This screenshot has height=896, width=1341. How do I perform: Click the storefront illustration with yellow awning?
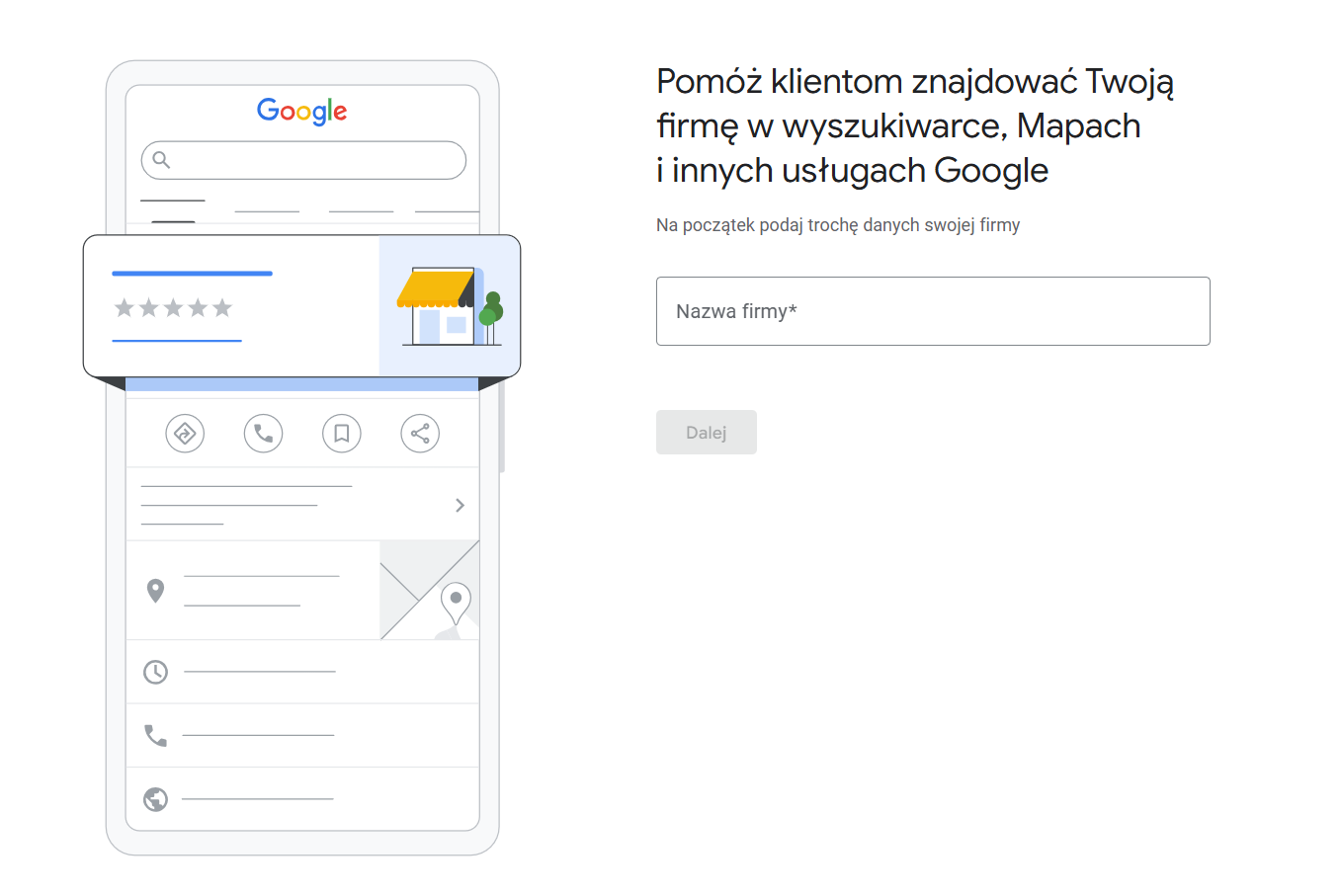coord(449,306)
